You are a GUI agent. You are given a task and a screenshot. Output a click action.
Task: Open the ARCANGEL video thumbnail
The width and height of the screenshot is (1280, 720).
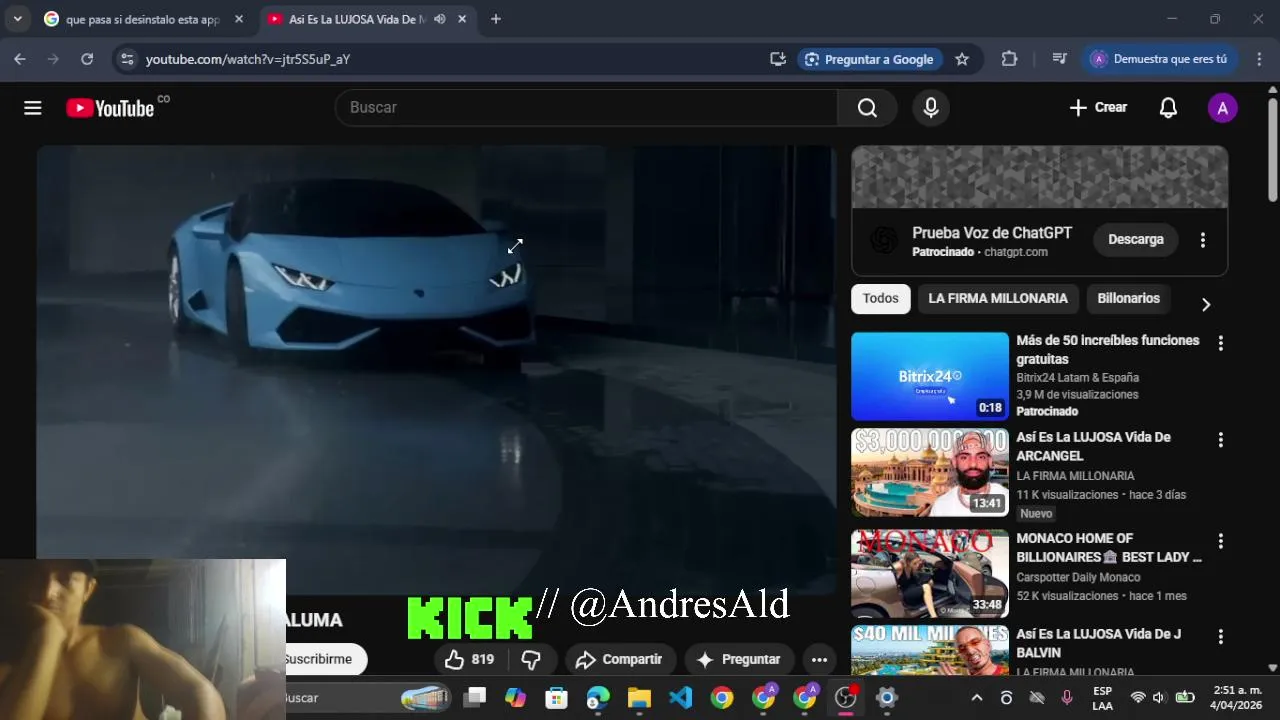930,473
